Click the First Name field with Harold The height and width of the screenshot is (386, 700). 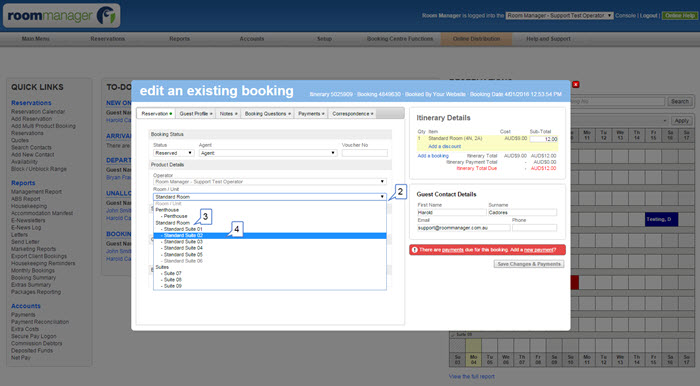tap(451, 212)
